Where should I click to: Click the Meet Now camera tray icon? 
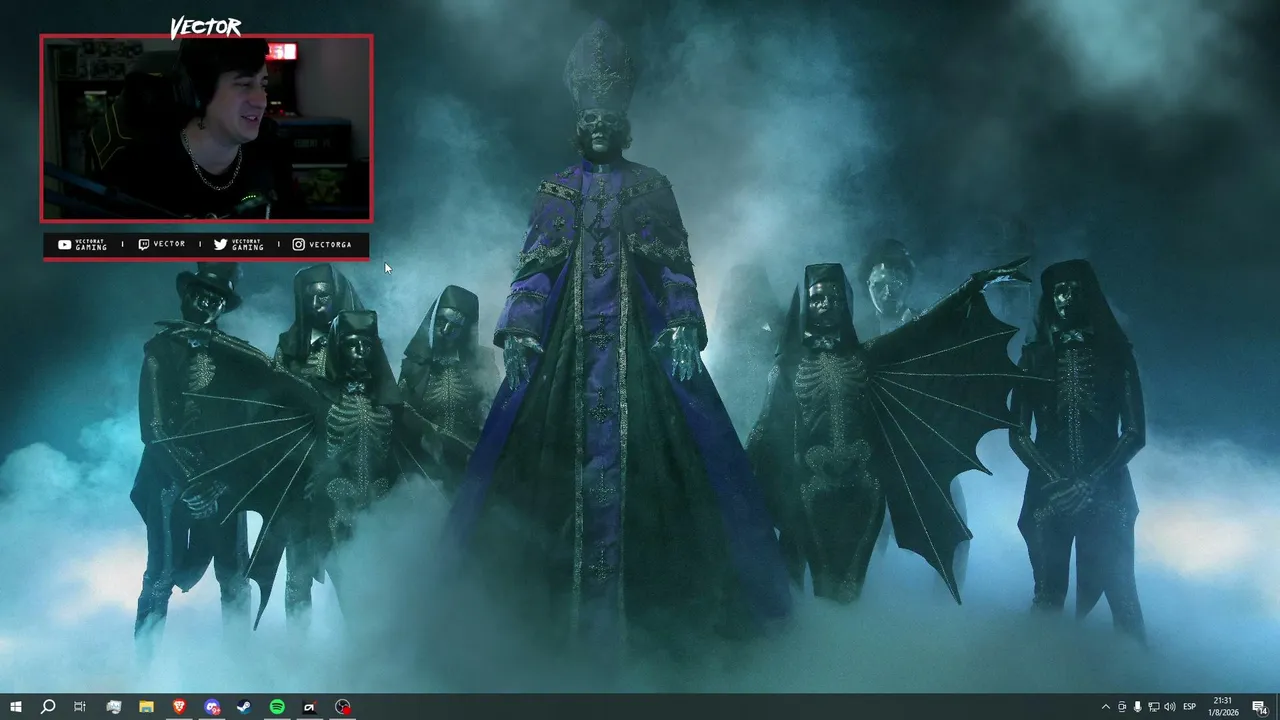tap(1122, 707)
